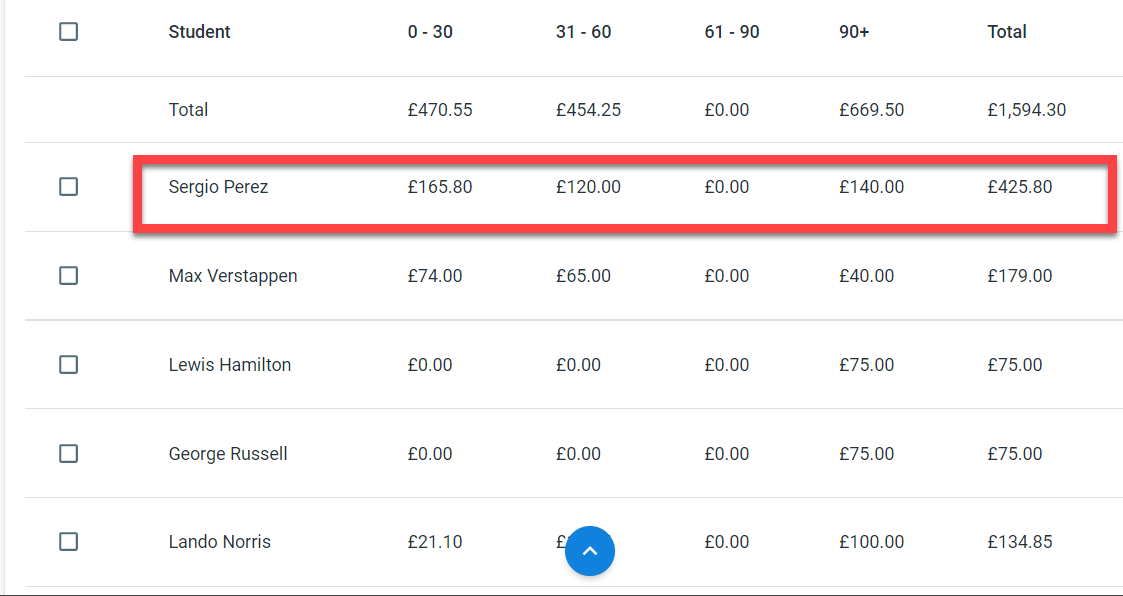Click the 61 - 90 column header
The height and width of the screenshot is (596, 1123).
731,32
